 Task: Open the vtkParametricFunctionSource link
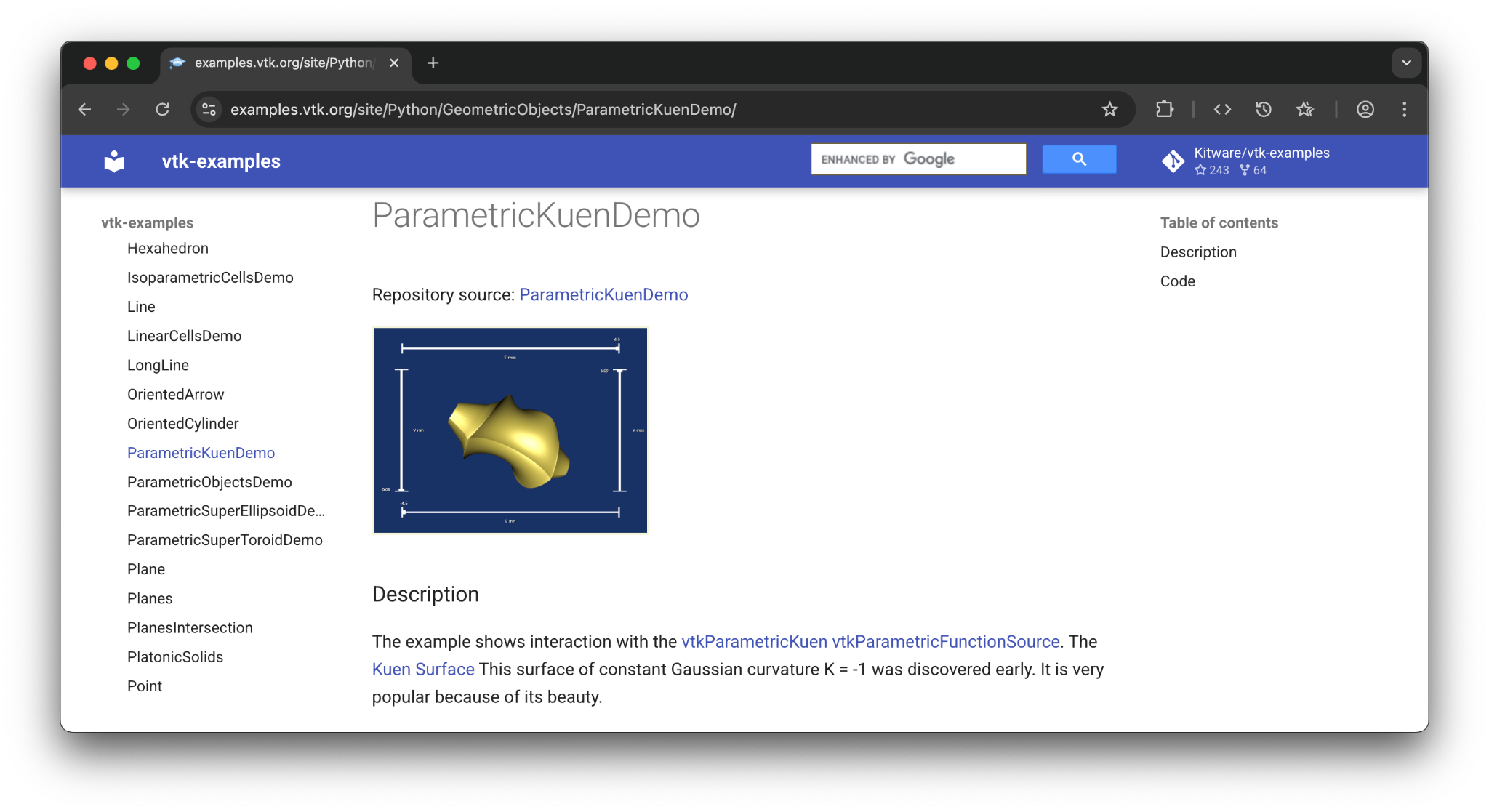945,641
